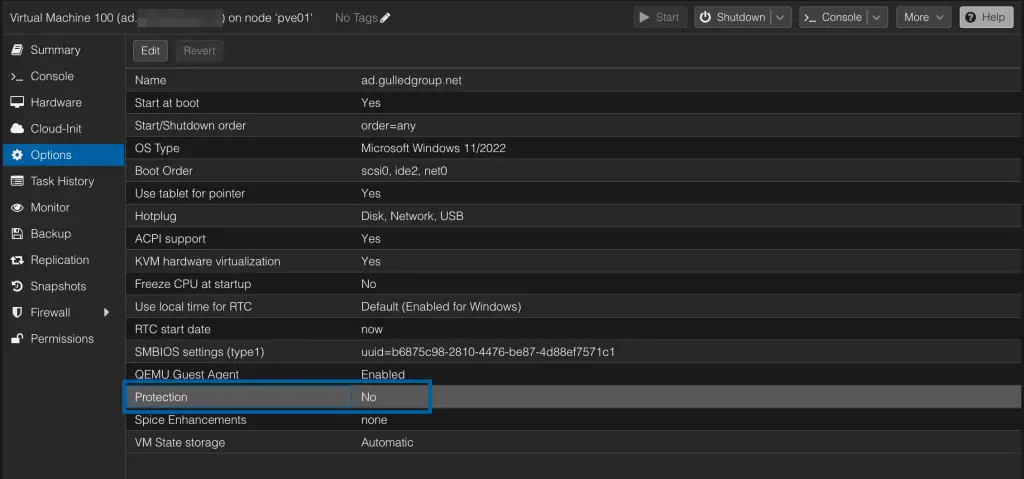Click the power icon on Shutdown button

pyautogui.click(x=705, y=18)
